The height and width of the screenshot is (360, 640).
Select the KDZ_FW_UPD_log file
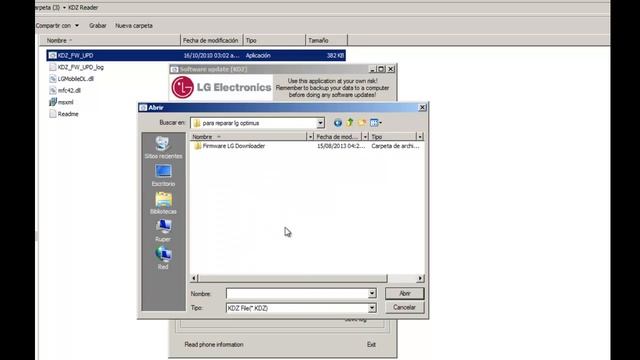76,67
